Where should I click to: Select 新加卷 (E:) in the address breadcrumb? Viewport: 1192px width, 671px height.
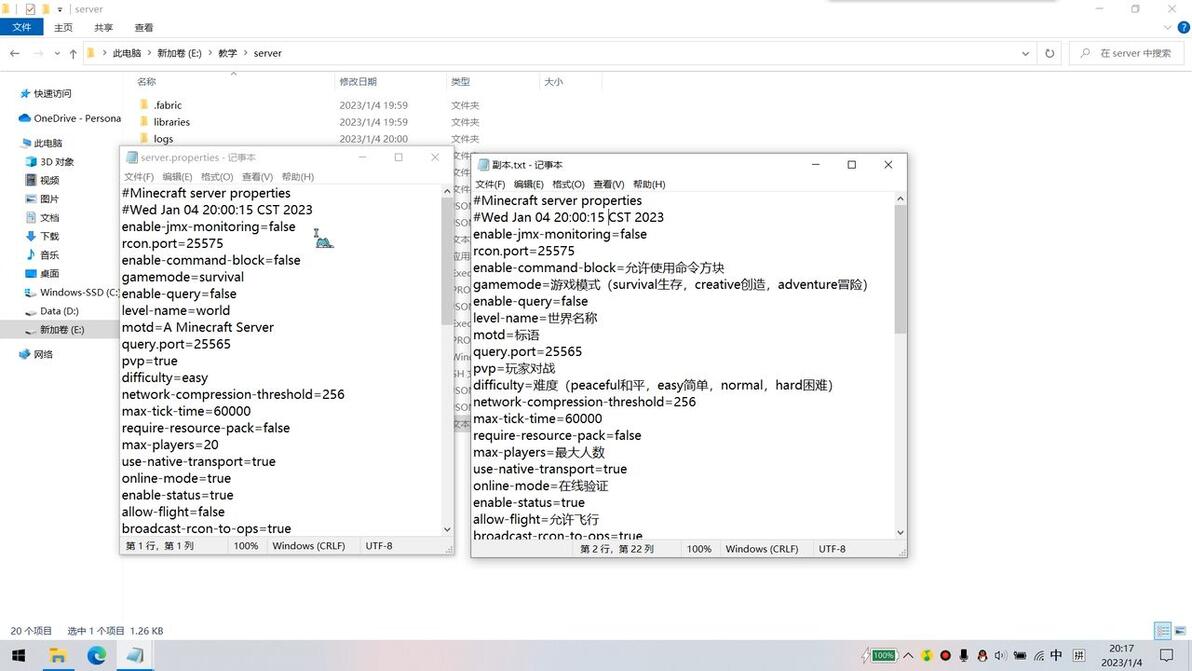(x=179, y=53)
